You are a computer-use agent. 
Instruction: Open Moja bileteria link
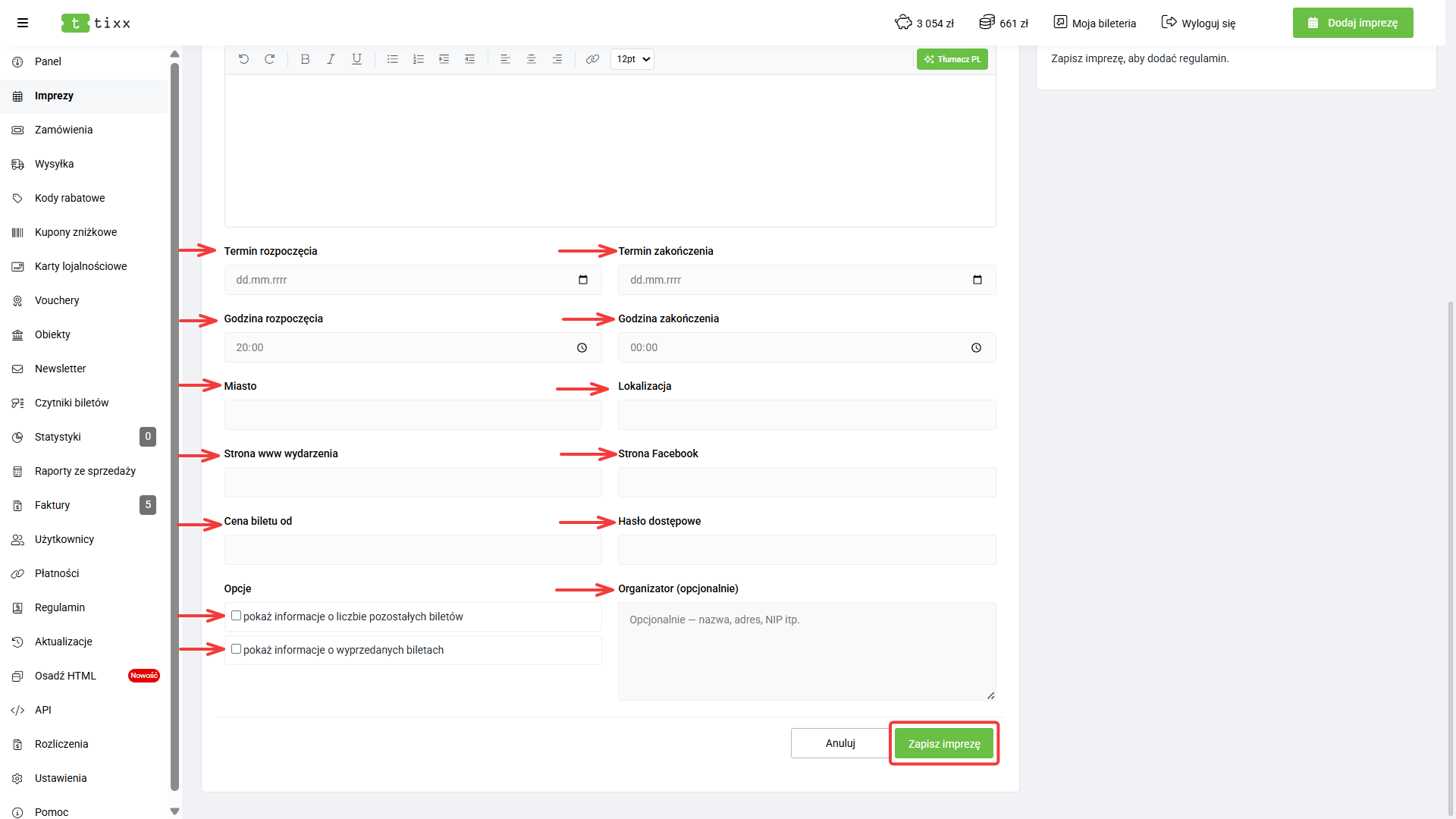1095,23
